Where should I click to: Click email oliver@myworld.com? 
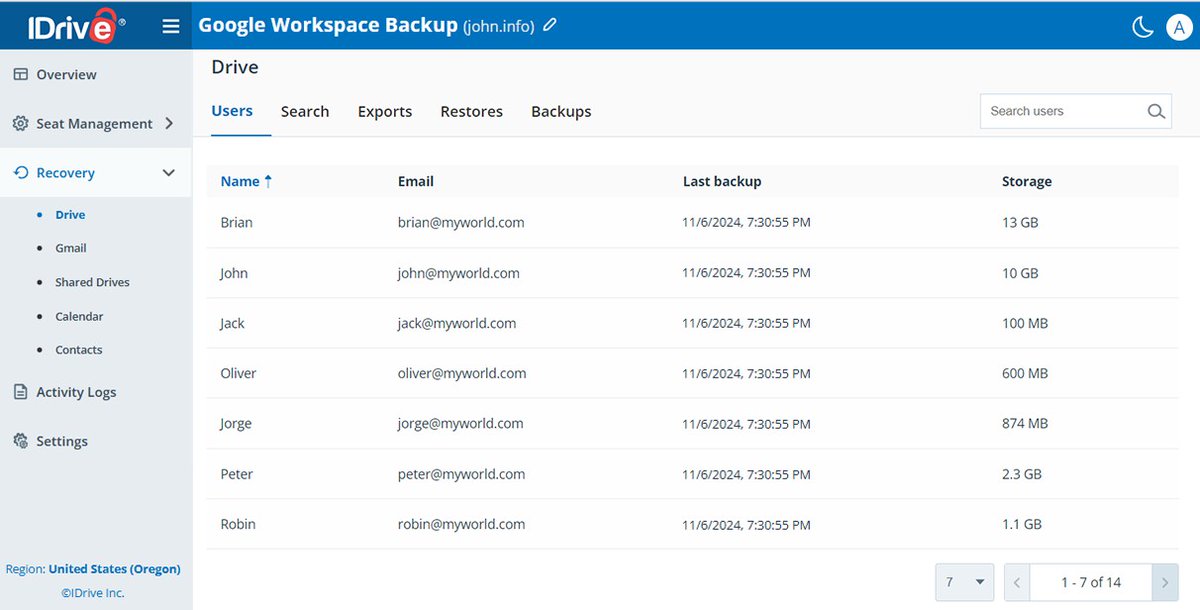click(462, 373)
